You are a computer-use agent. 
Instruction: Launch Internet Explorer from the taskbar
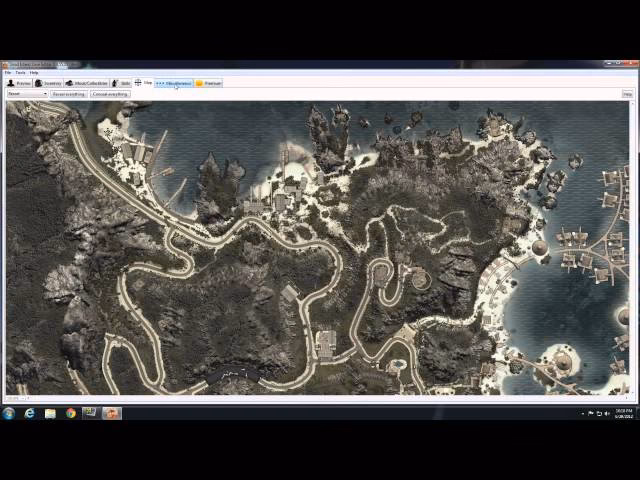[29, 413]
